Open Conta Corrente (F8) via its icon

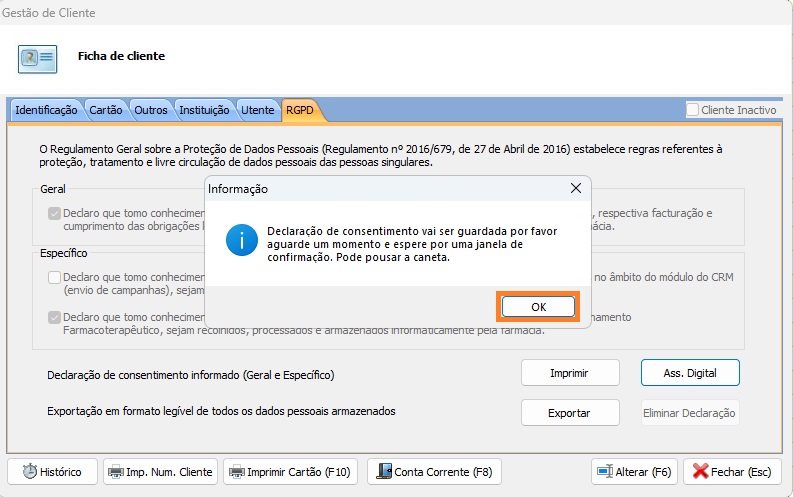[x=383, y=472]
